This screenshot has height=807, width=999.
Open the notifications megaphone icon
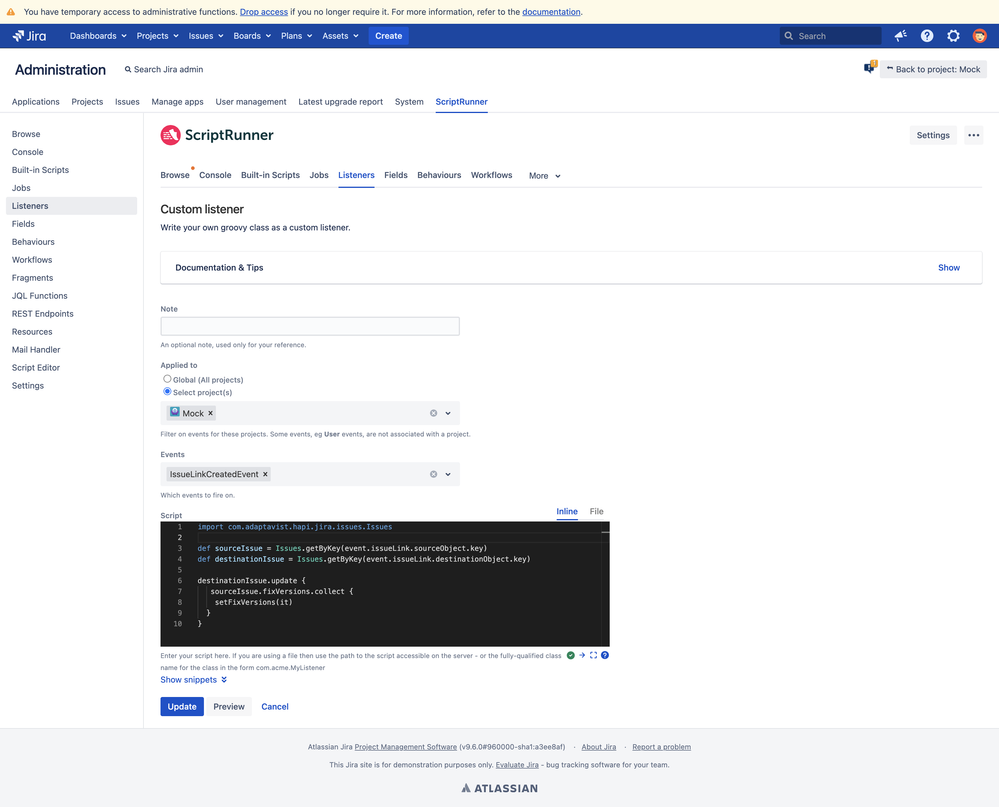coord(900,36)
